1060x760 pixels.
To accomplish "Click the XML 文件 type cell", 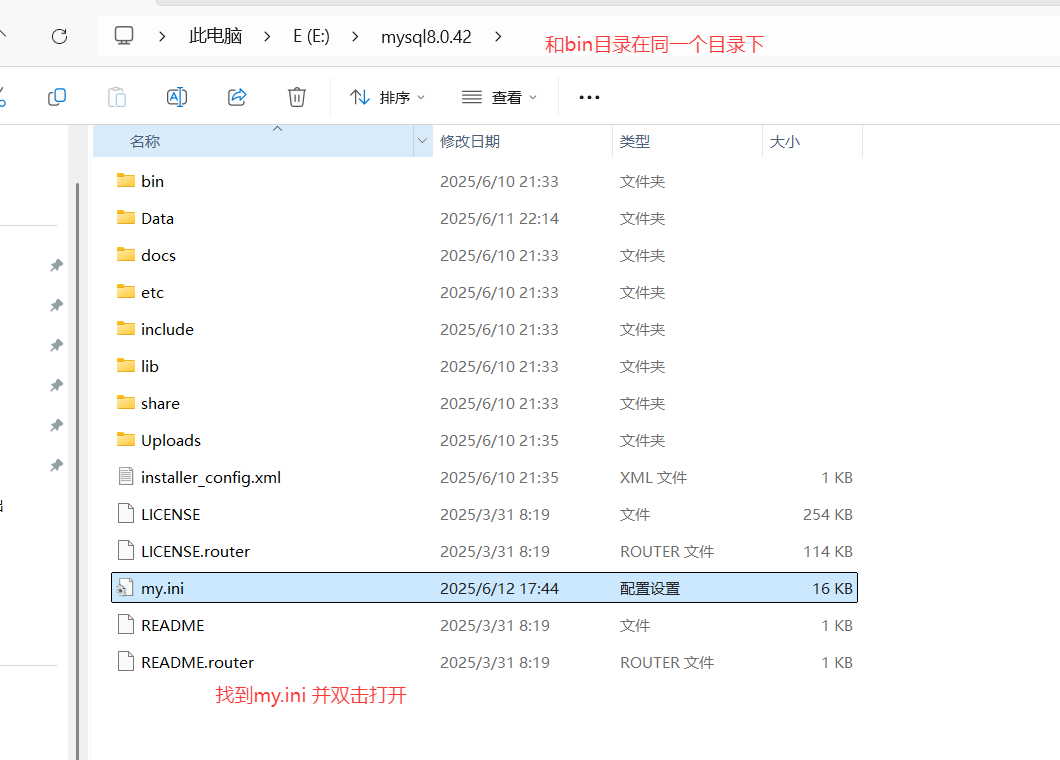I will pos(653,477).
